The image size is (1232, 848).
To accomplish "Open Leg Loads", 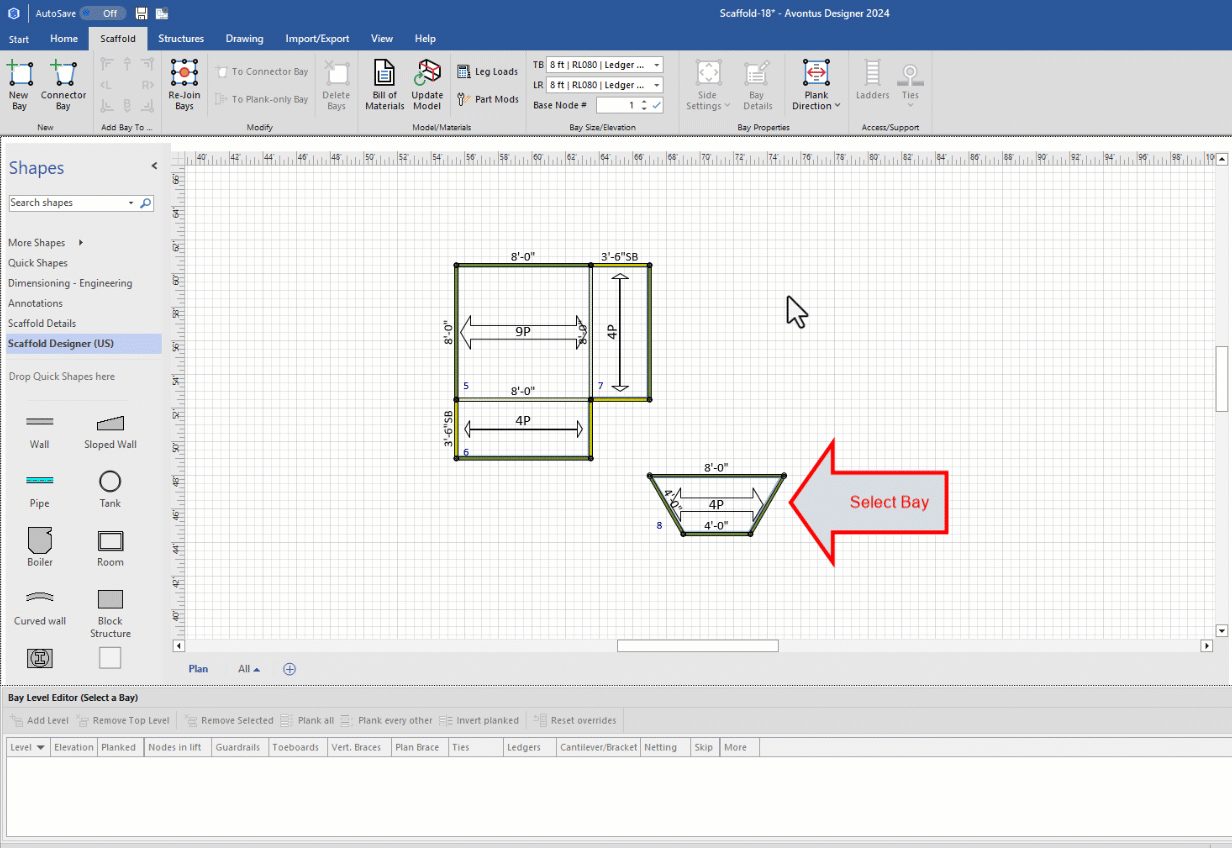I will point(488,72).
